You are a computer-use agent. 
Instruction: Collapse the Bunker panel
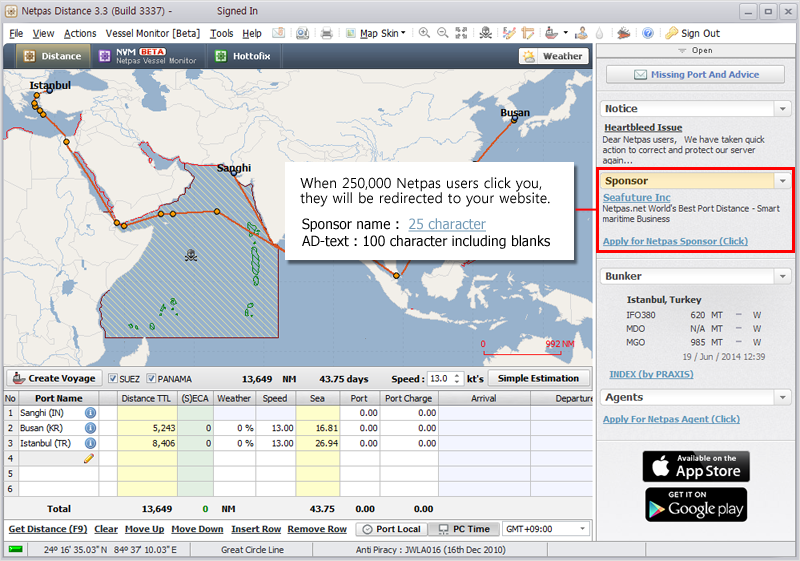783,276
